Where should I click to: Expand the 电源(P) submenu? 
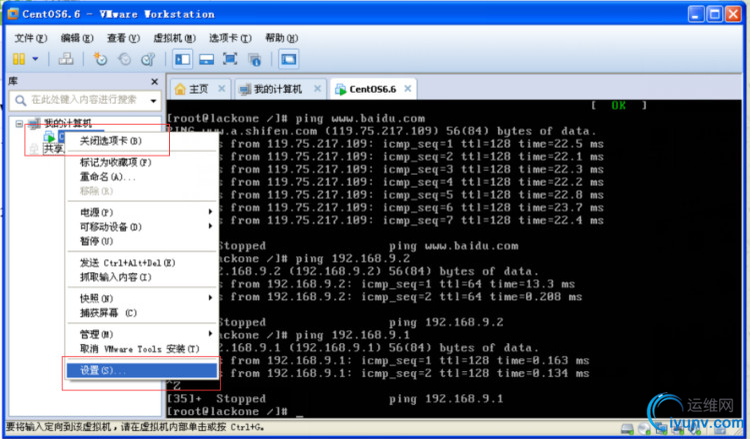[x=142, y=212]
